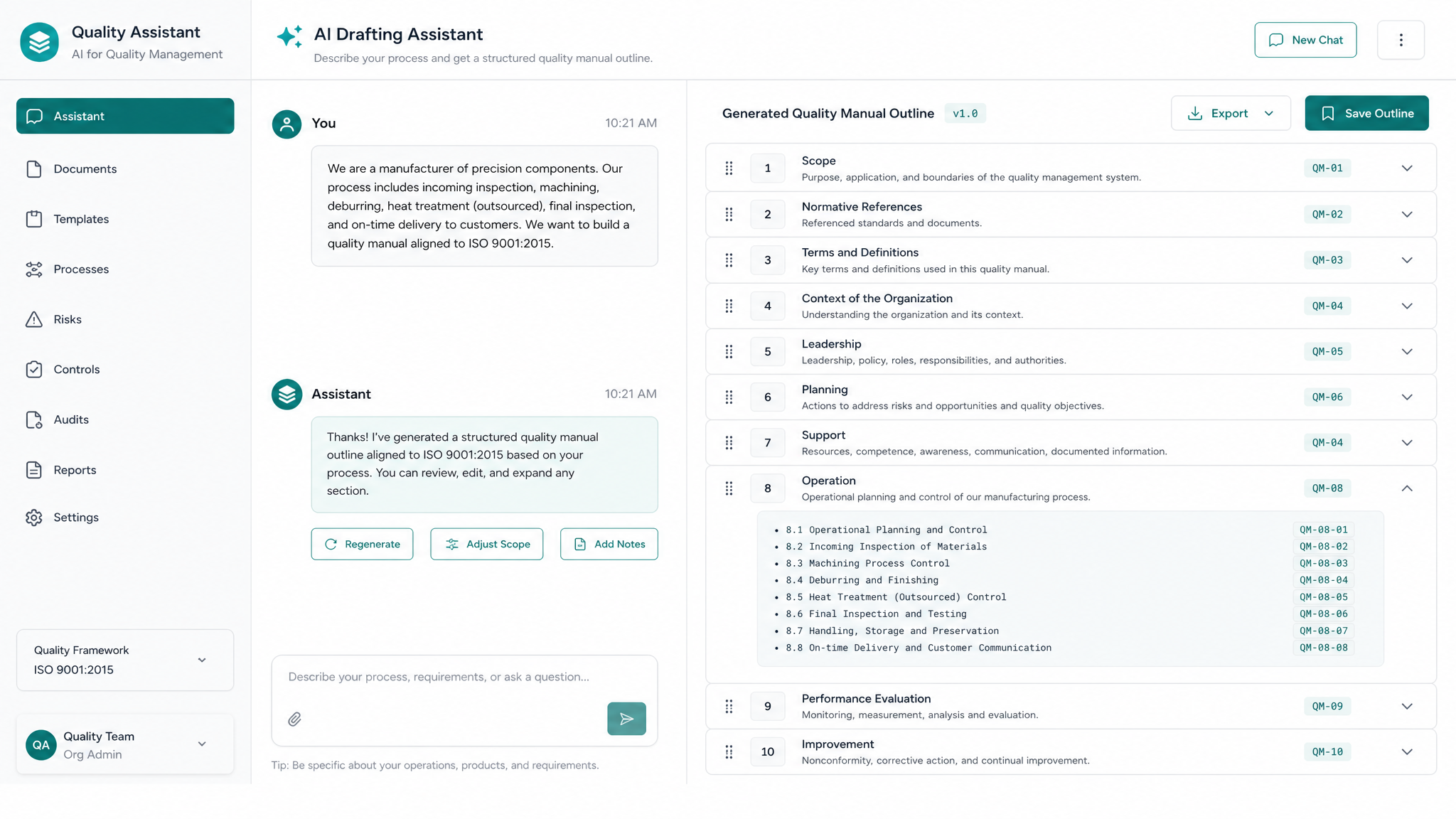Viewport: 1456px width, 819px height.
Task: Click the Regenerate button
Action: (x=362, y=544)
